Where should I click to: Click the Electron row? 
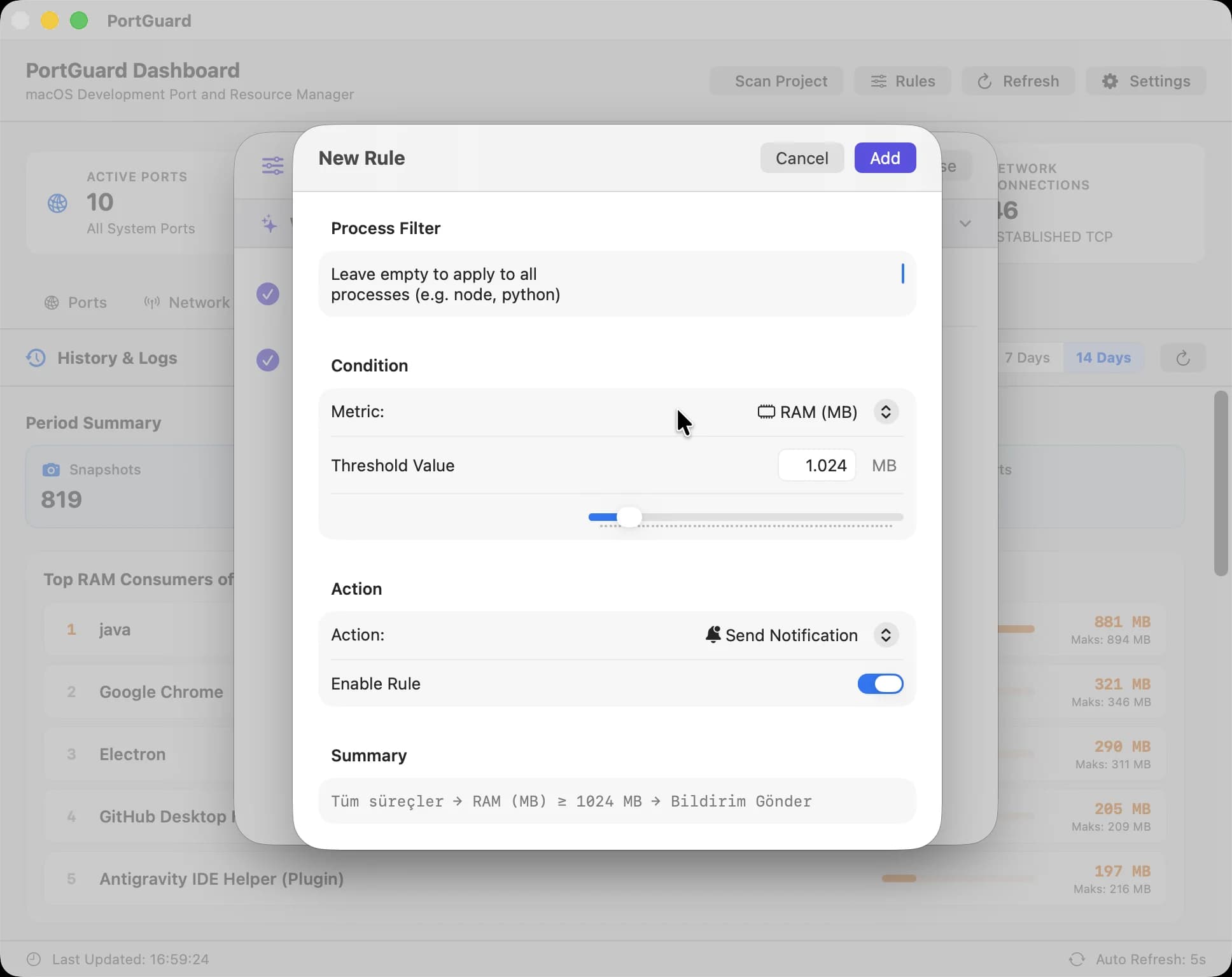[x=605, y=754]
